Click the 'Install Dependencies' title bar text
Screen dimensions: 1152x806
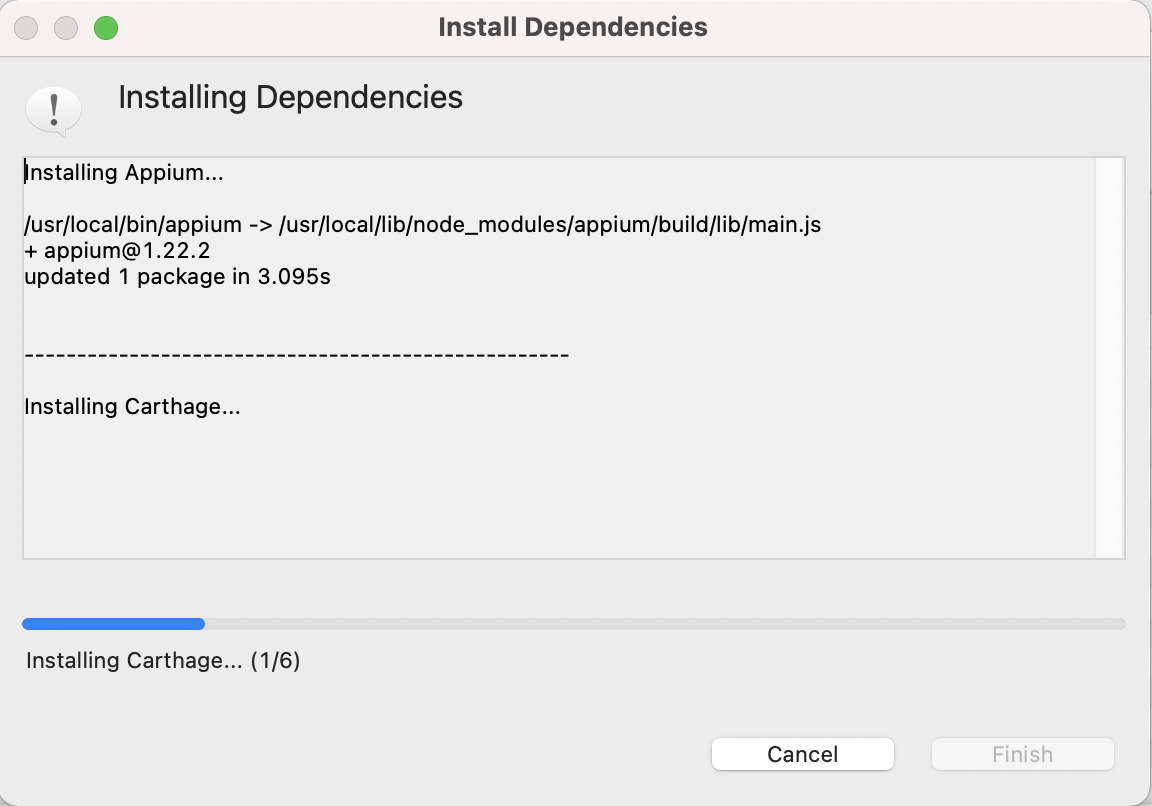coord(572,27)
